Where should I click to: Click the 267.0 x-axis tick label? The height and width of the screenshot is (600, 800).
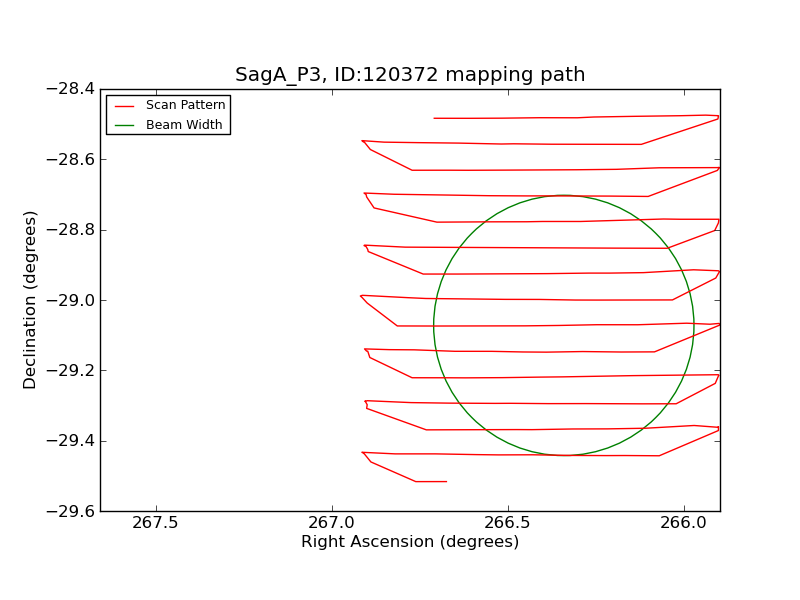click(x=331, y=523)
